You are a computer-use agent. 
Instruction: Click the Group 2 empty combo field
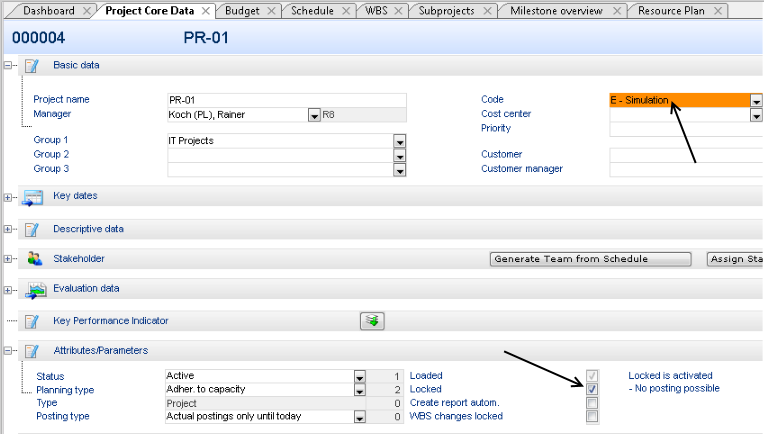[281, 156]
